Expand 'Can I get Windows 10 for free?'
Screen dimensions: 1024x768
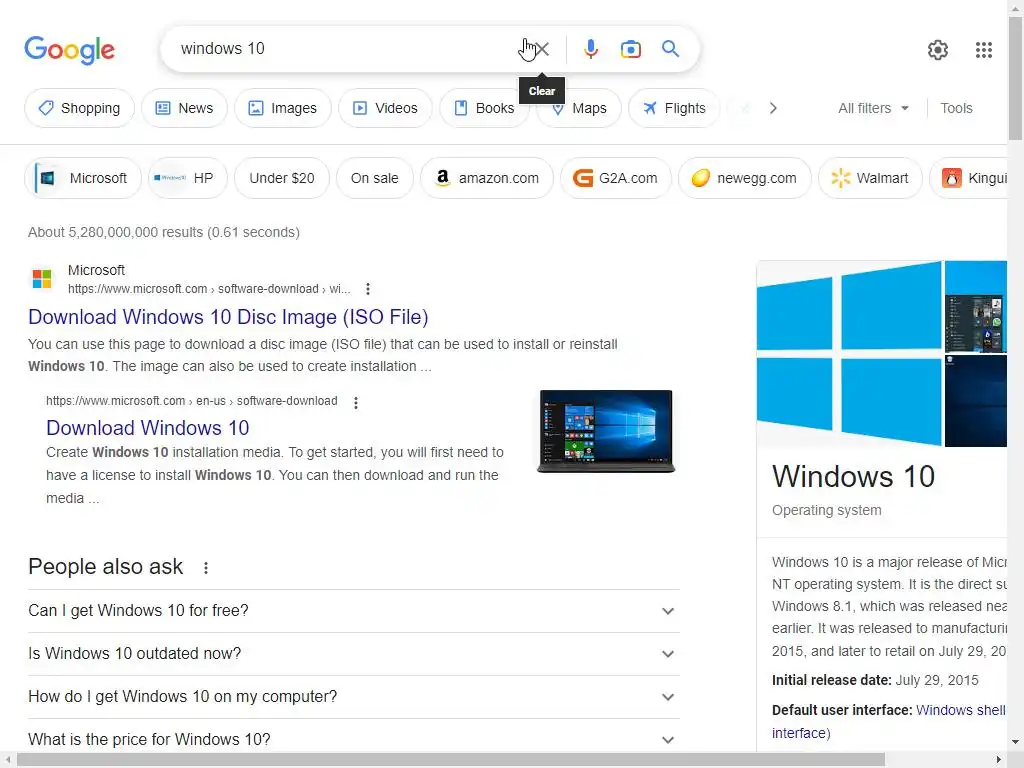pos(353,611)
